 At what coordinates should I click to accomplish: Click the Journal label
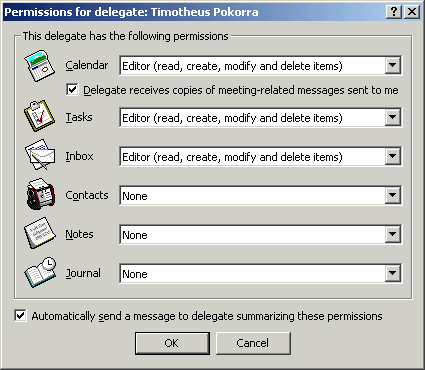83,273
